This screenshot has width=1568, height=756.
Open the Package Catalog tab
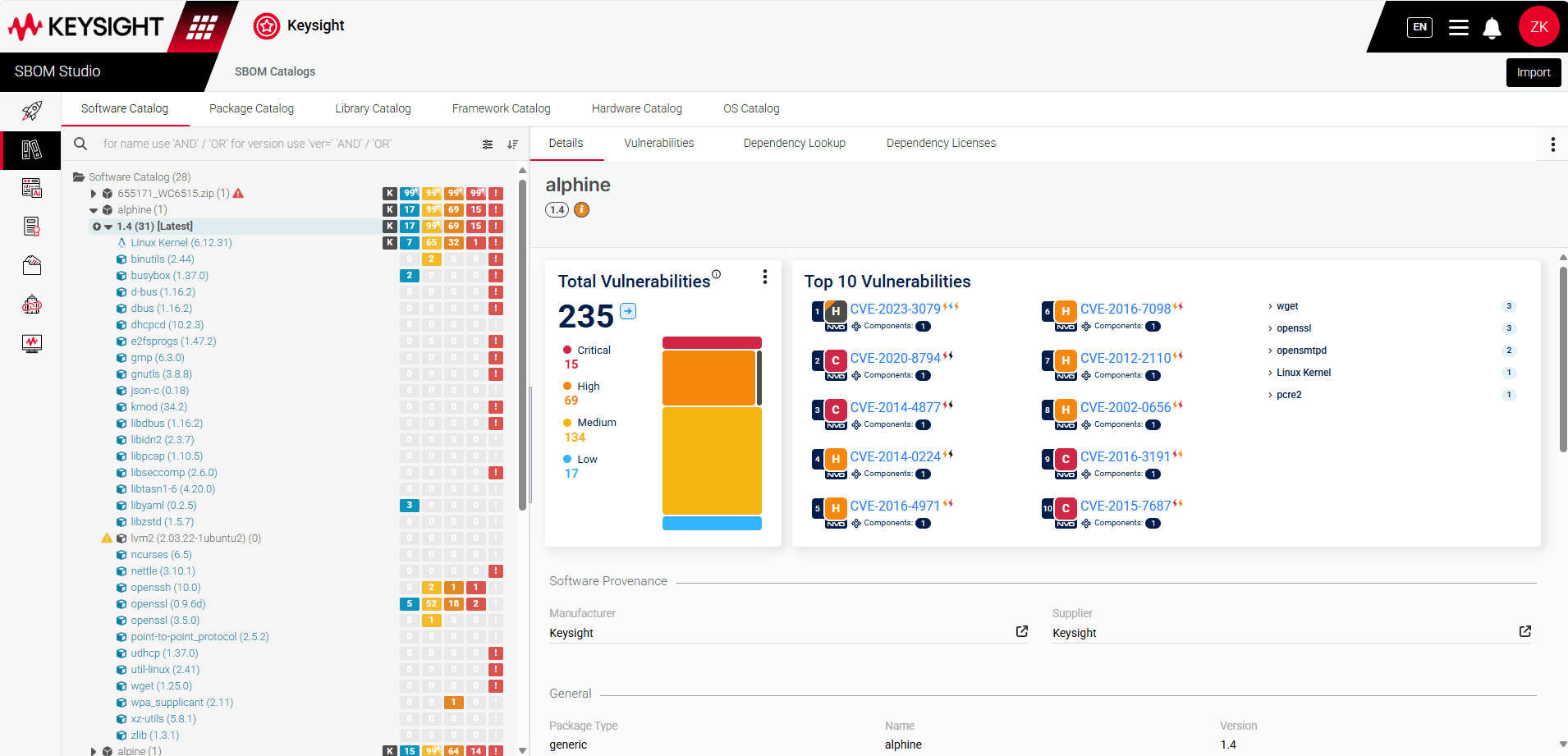click(251, 108)
